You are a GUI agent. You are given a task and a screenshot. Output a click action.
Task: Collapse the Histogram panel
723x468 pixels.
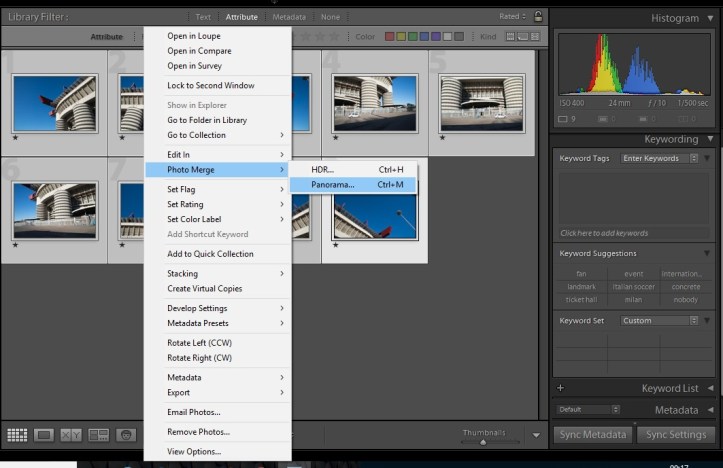(x=709, y=18)
